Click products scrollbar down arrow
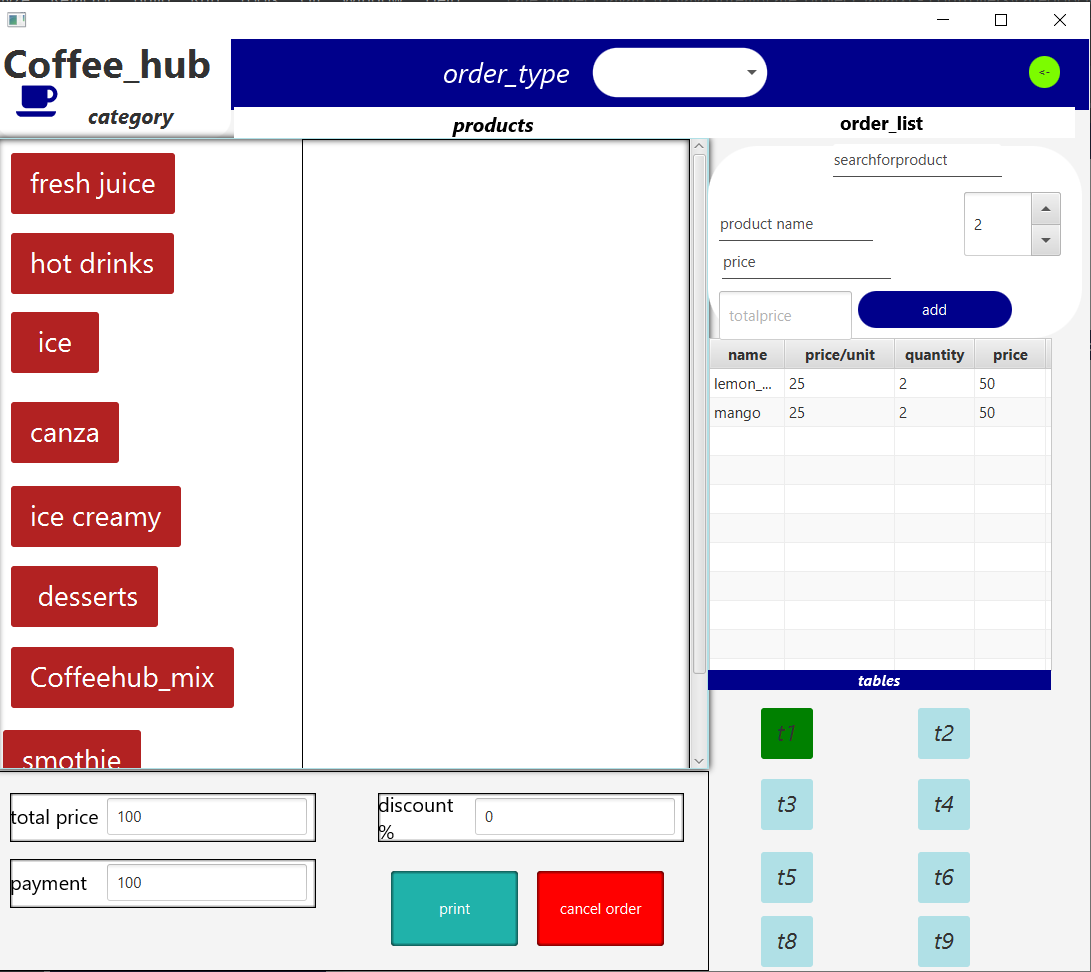Image resolution: width=1091 pixels, height=972 pixels. coord(699,761)
